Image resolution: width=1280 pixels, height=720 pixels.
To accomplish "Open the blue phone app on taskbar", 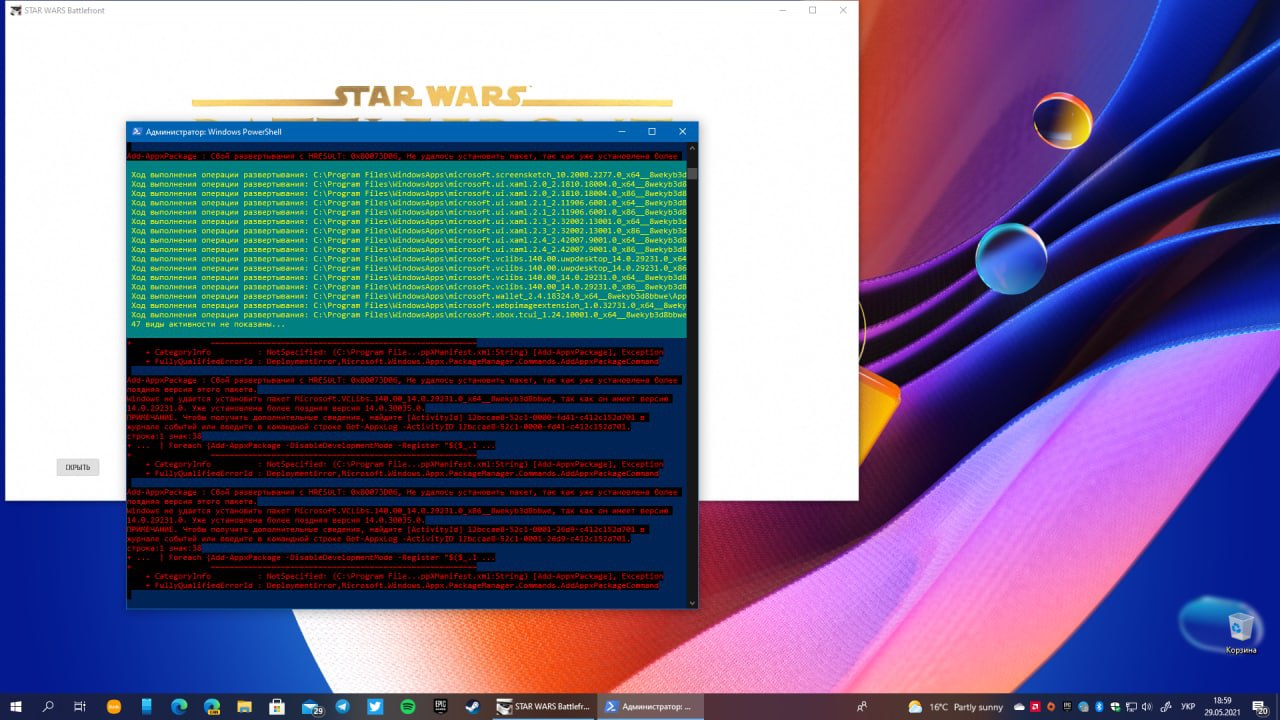I will (146, 706).
